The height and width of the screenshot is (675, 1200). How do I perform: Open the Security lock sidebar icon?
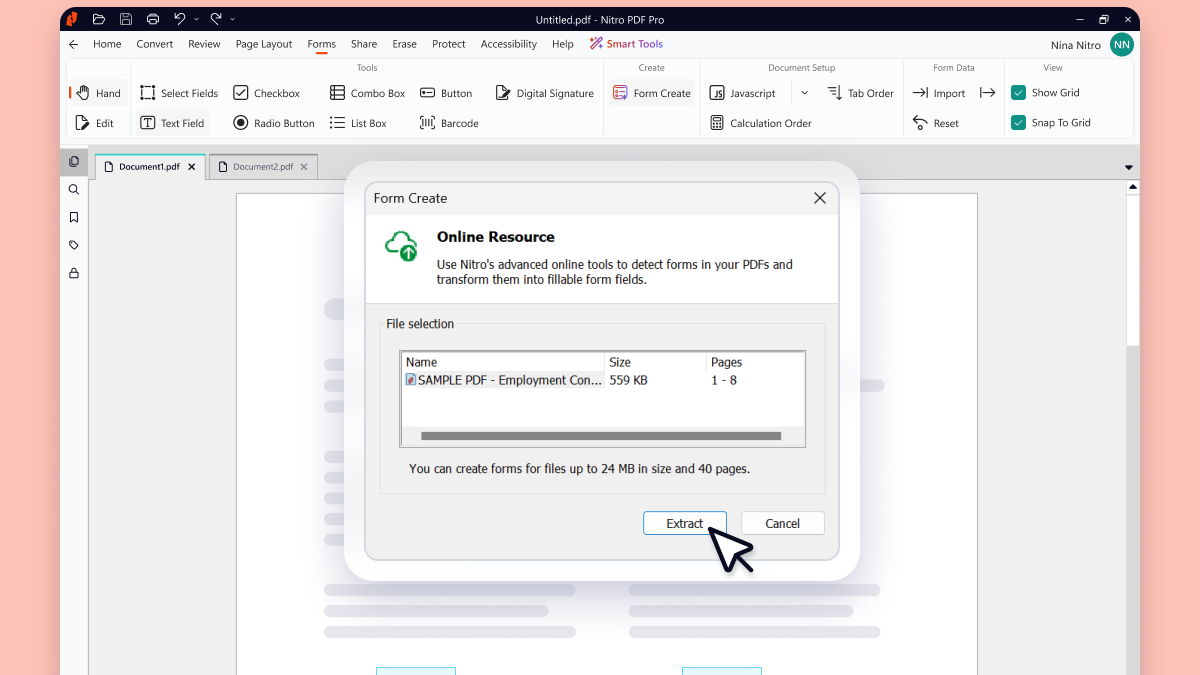[74, 273]
